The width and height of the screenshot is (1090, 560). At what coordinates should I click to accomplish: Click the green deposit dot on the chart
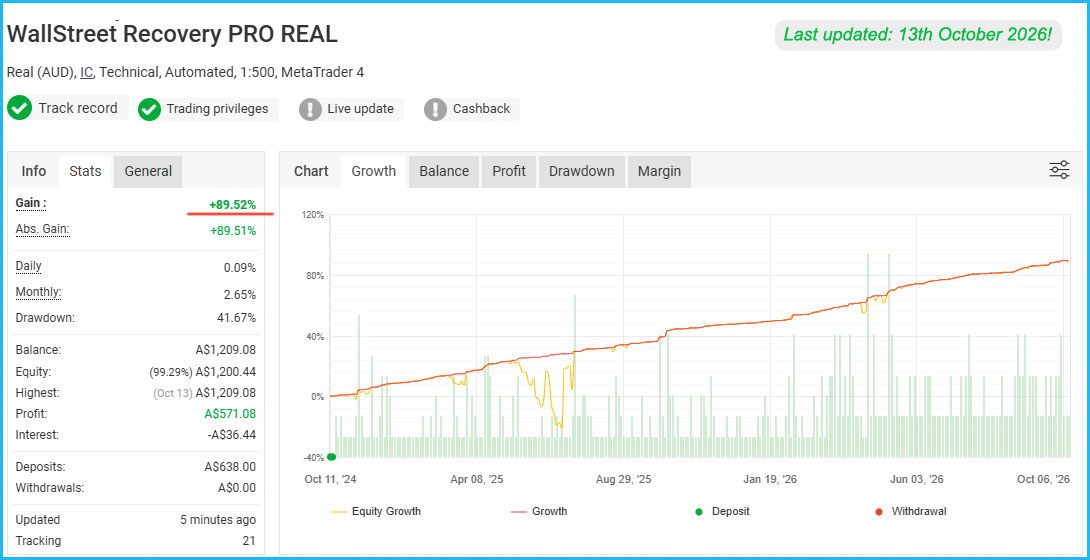(x=332, y=456)
